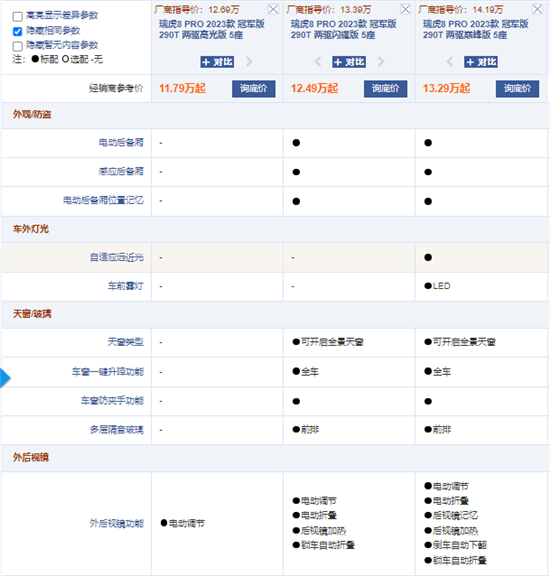Click the 注: 标配 选配 legend
The image size is (550, 576).
point(58,59)
